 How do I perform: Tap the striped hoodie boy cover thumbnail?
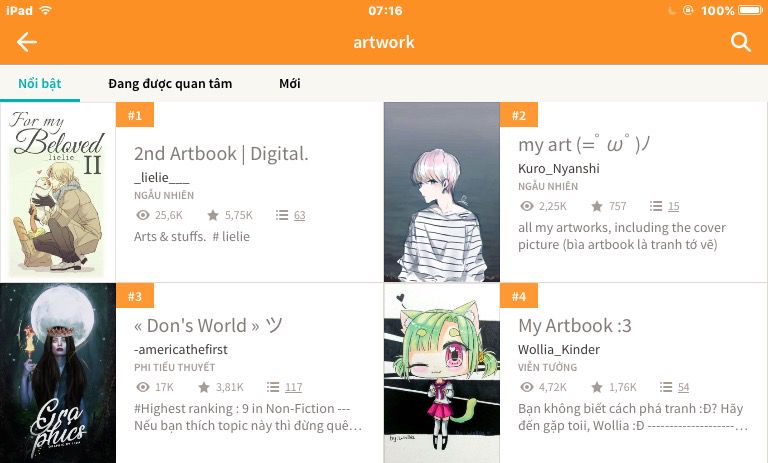tap(442, 192)
